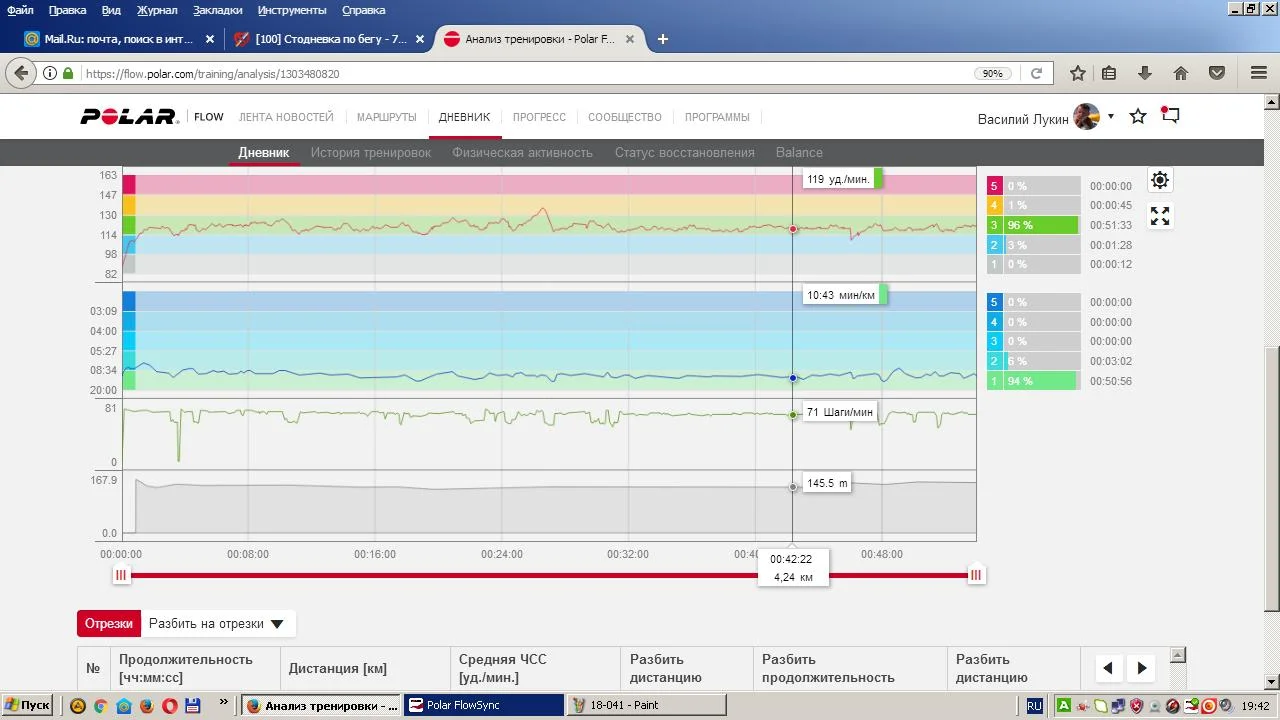Open the 'Журнал' browser menu
This screenshot has height=720, width=1280.
156,10
